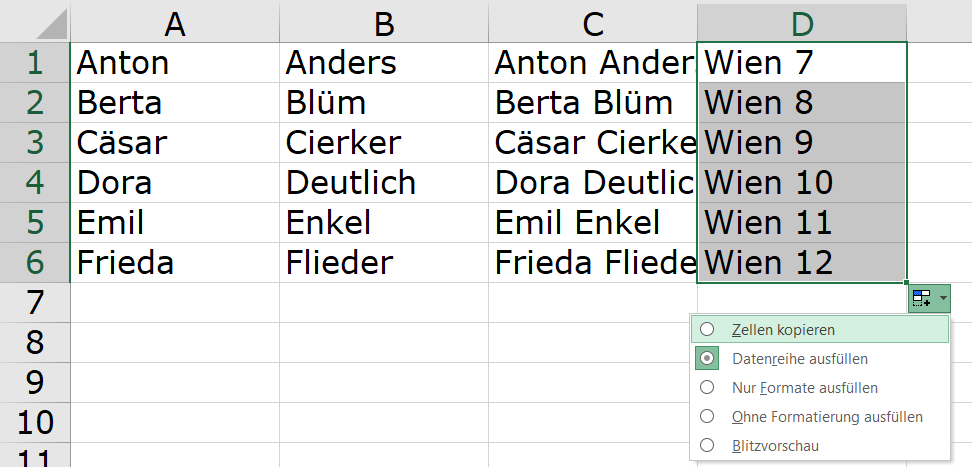This screenshot has width=972, height=467.
Task: Select column B header
Action: point(384,22)
